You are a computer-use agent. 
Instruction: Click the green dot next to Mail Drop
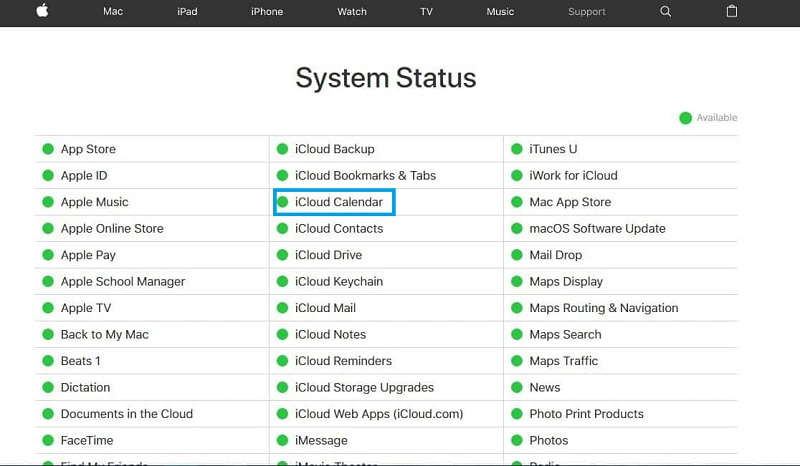[517, 255]
